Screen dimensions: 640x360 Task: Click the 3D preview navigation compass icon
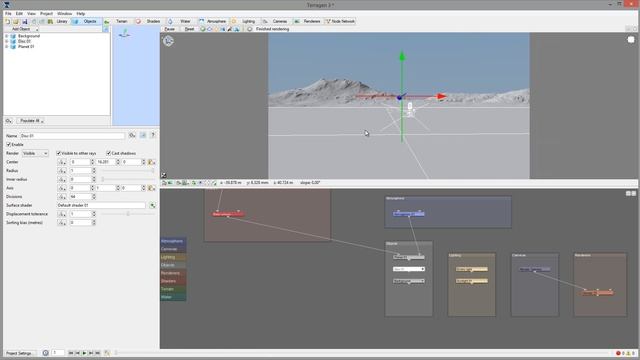click(168, 41)
